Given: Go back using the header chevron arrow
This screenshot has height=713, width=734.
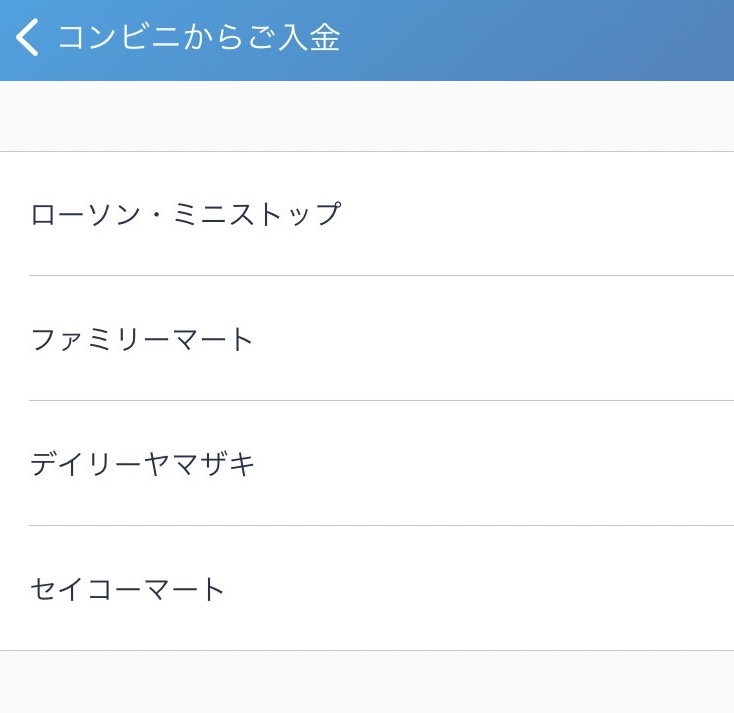Looking at the screenshot, I should tap(27, 37).
